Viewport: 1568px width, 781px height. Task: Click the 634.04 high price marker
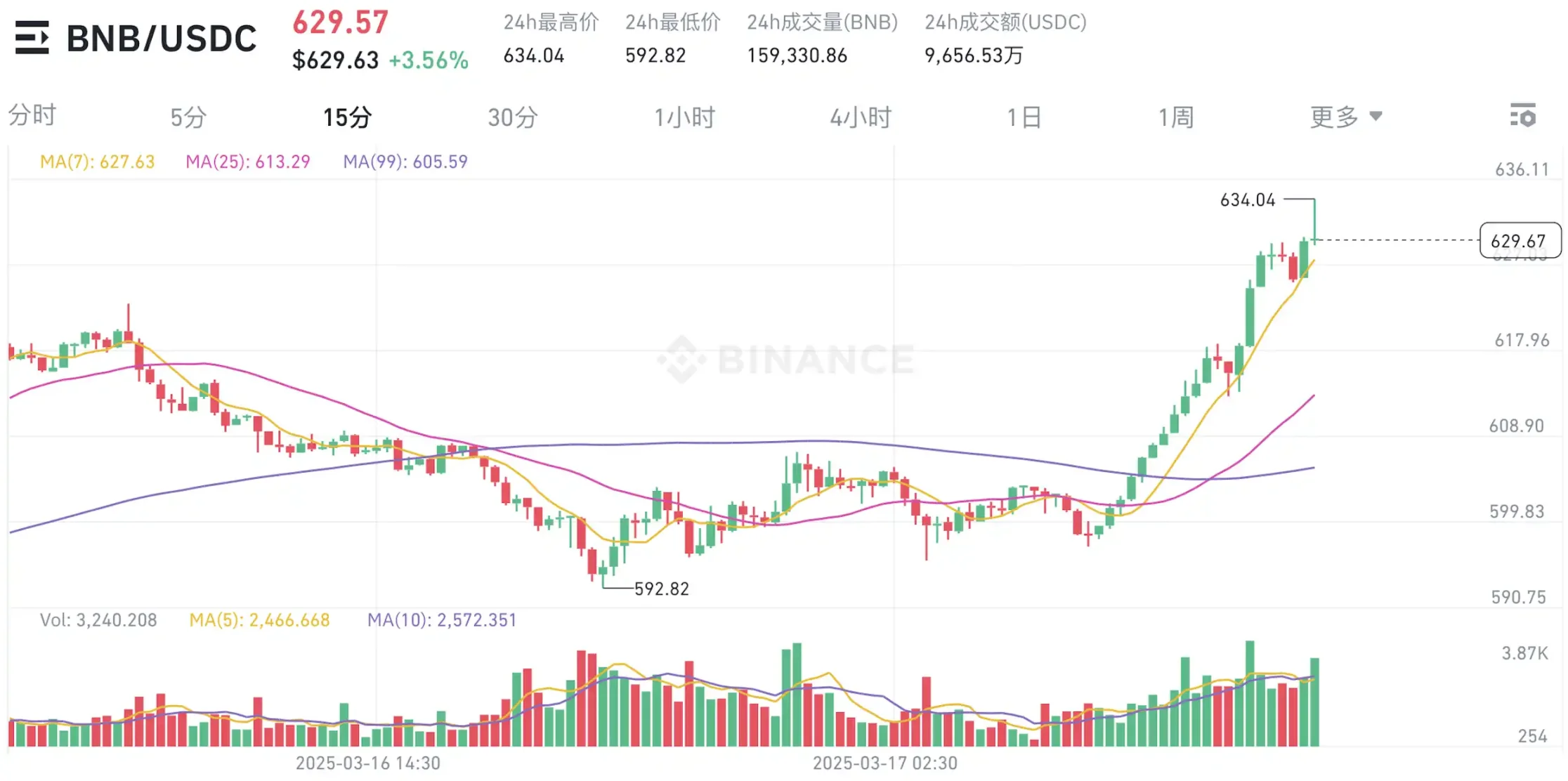pyautogui.click(x=1247, y=200)
